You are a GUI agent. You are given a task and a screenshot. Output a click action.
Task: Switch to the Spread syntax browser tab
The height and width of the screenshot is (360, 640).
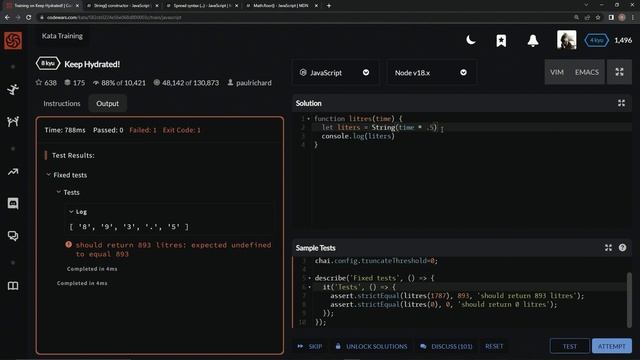coord(202,6)
